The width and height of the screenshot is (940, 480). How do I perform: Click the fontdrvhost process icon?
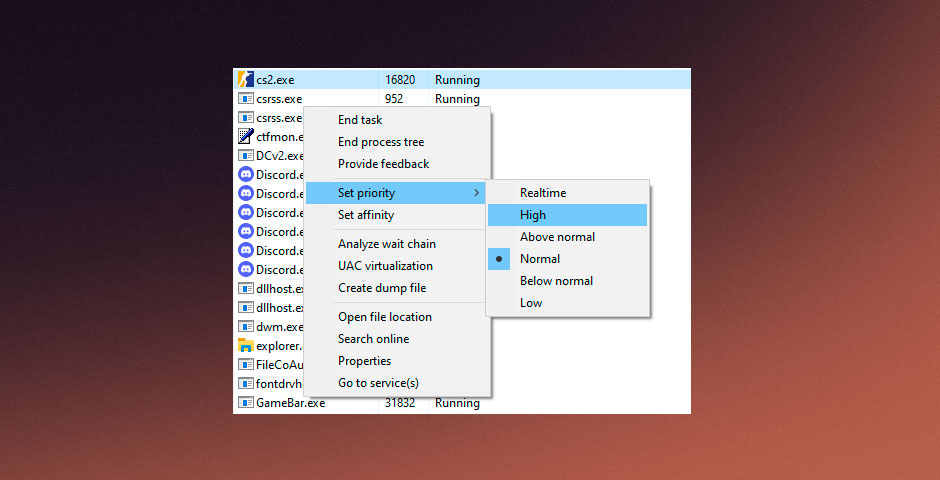tap(245, 384)
